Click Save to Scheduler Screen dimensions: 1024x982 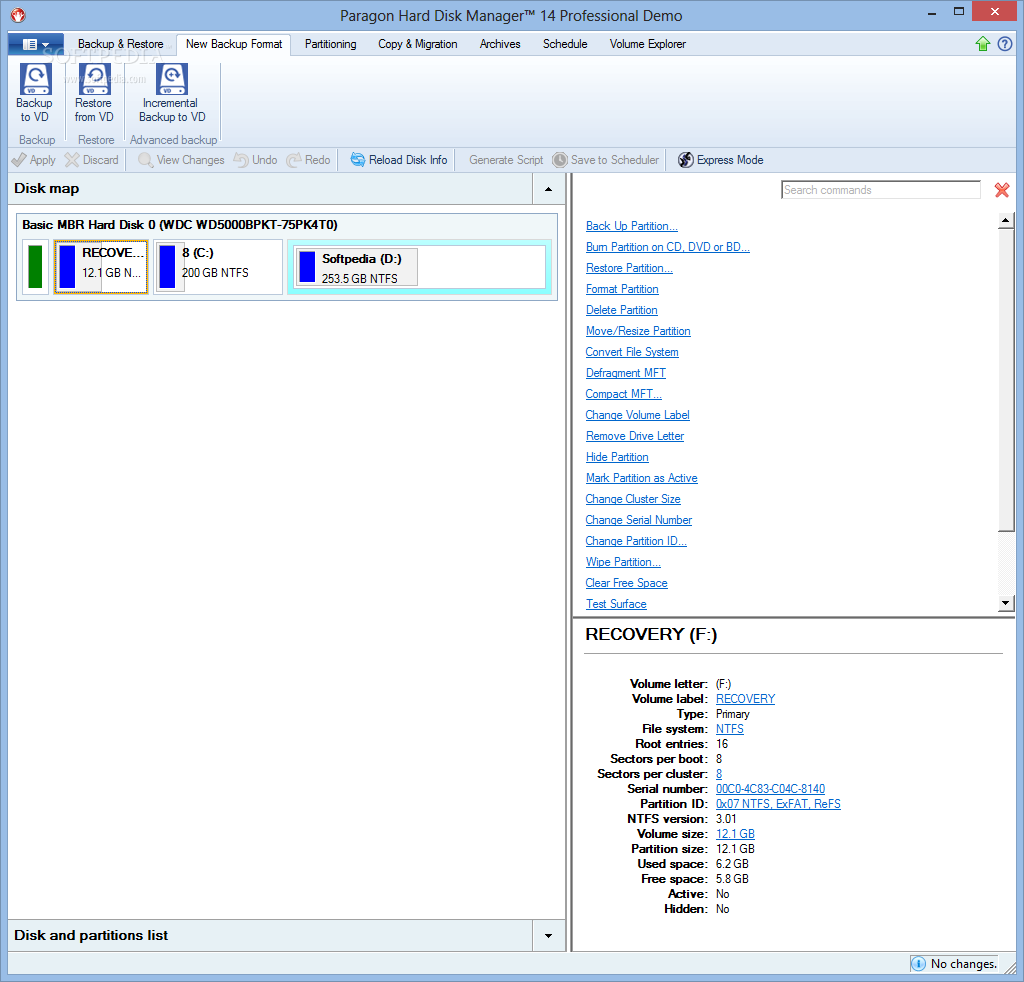tap(606, 160)
